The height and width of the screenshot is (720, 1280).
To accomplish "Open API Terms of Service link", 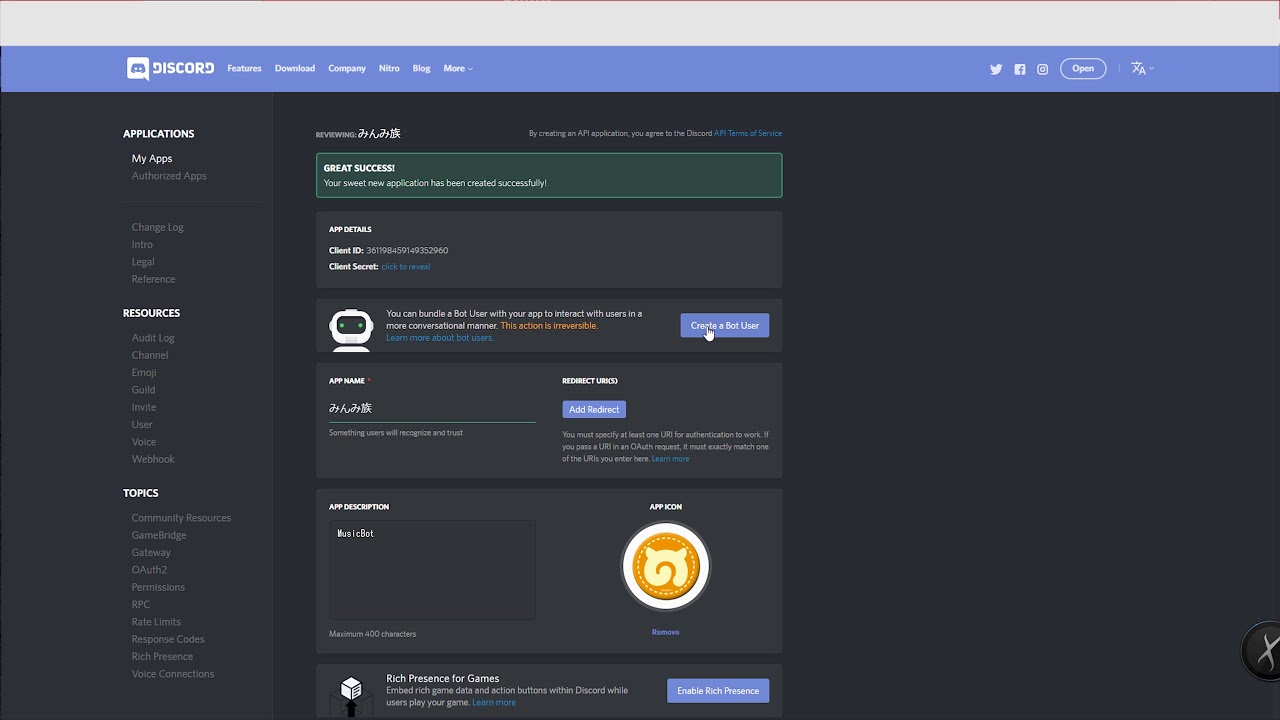I will pyautogui.click(x=748, y=133).
